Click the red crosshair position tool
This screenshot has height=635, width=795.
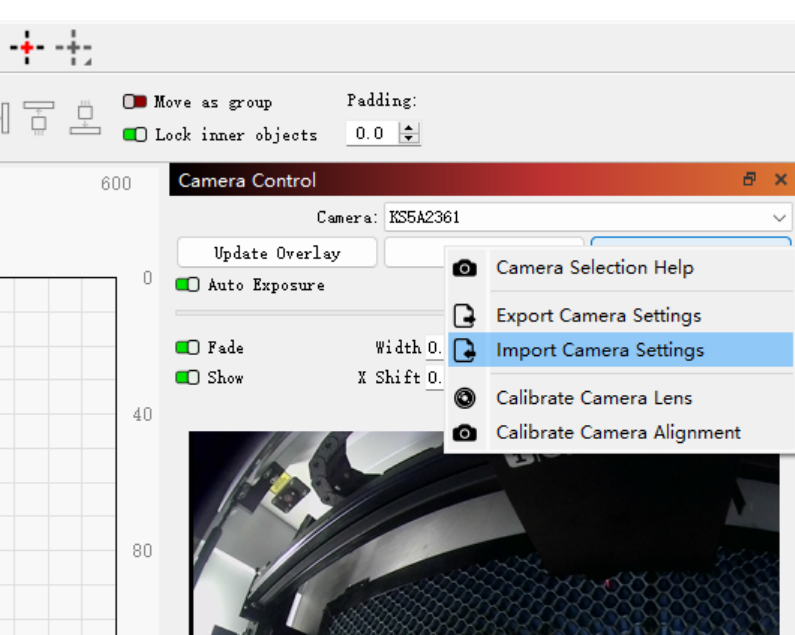pyautogui.click(x=27, y=47)
